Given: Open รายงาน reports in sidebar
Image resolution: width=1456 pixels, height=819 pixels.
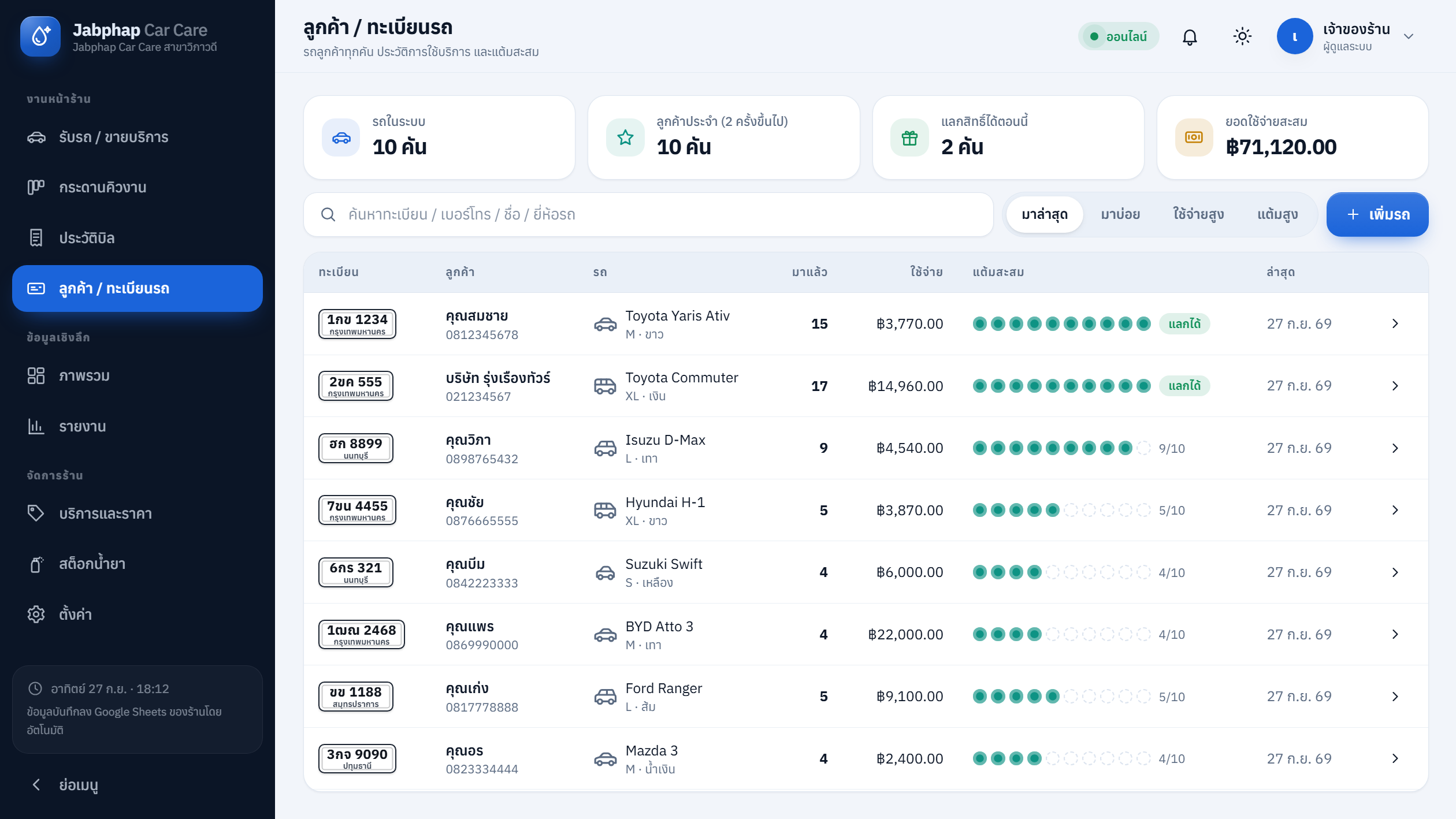Looking at the screenshot, I should pos(138,427).
